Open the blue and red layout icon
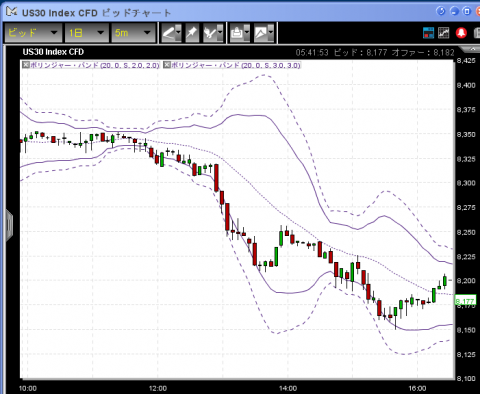This screenshot has height=394, width=480. [428, 33]
